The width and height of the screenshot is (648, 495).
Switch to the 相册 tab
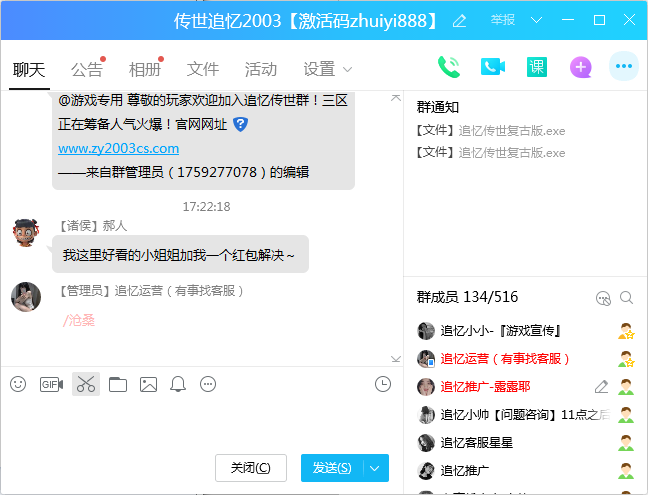coord(144,69)
